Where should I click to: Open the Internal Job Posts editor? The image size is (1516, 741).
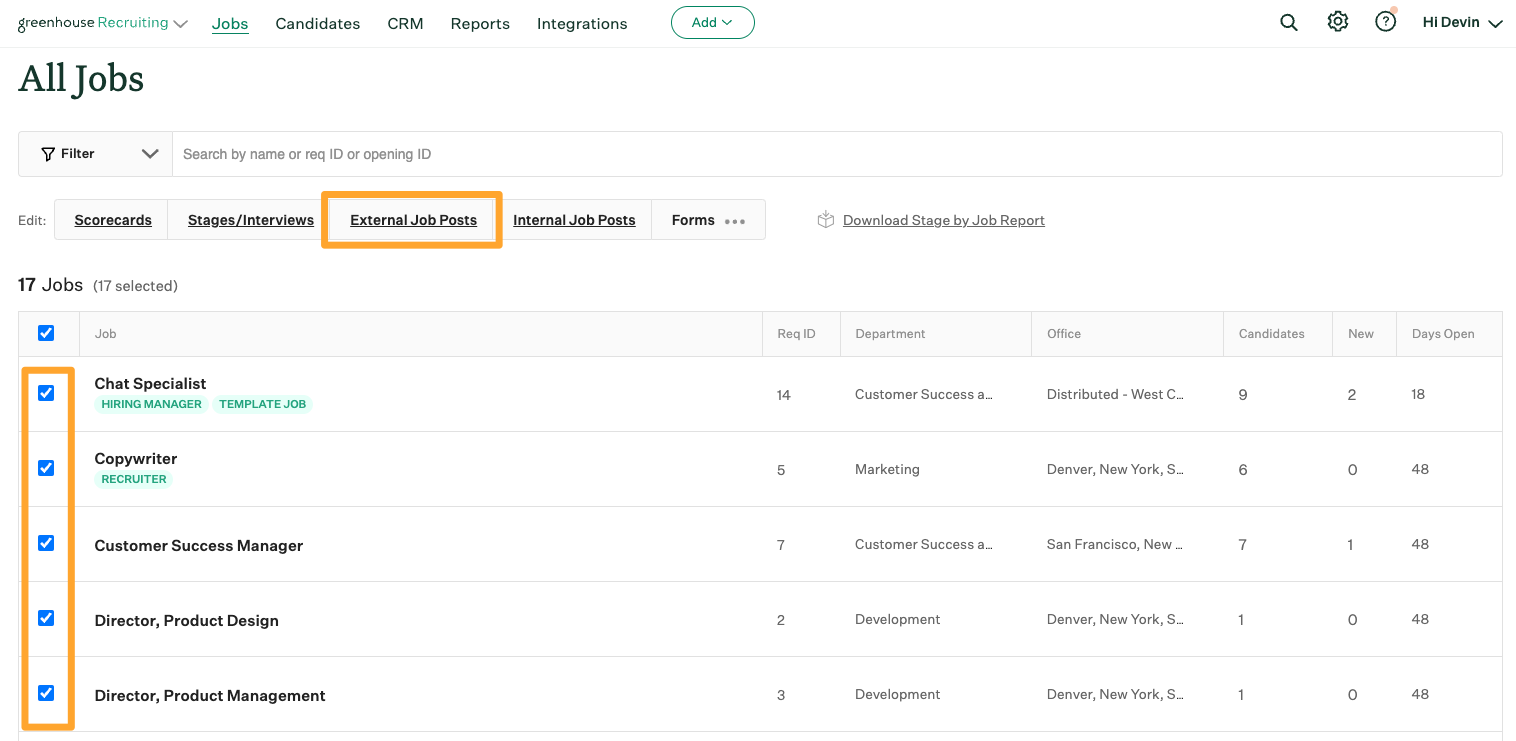click(574, 220)
